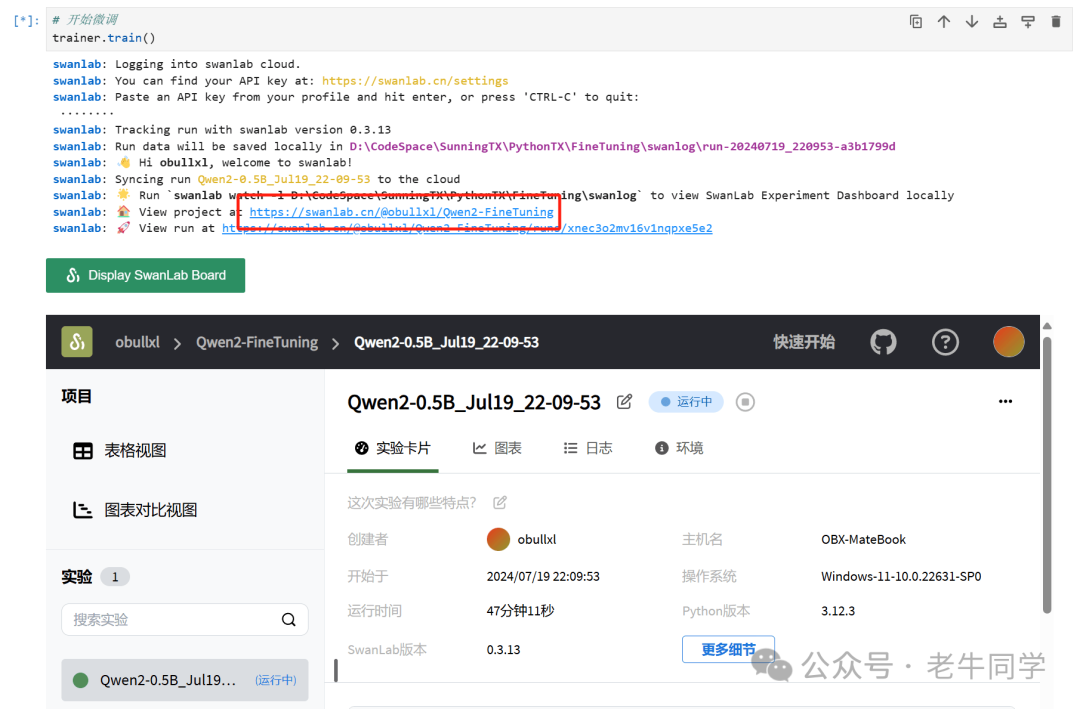This screenshot has width=1080, height=709.
Task: Open 快速开始 quick start link
Action: coord(804,342)
